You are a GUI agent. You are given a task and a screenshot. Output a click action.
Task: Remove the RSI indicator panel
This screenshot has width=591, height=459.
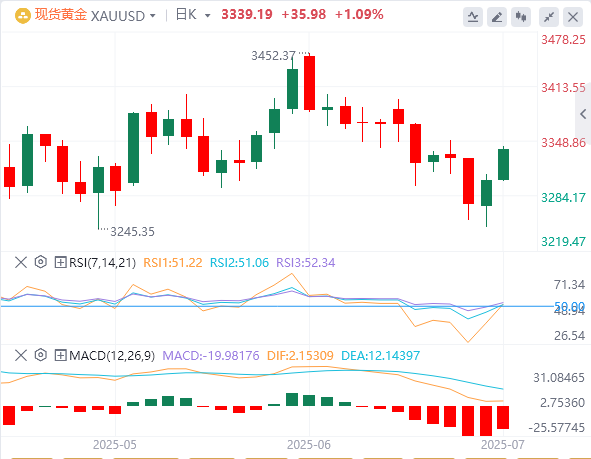(21, 262)
